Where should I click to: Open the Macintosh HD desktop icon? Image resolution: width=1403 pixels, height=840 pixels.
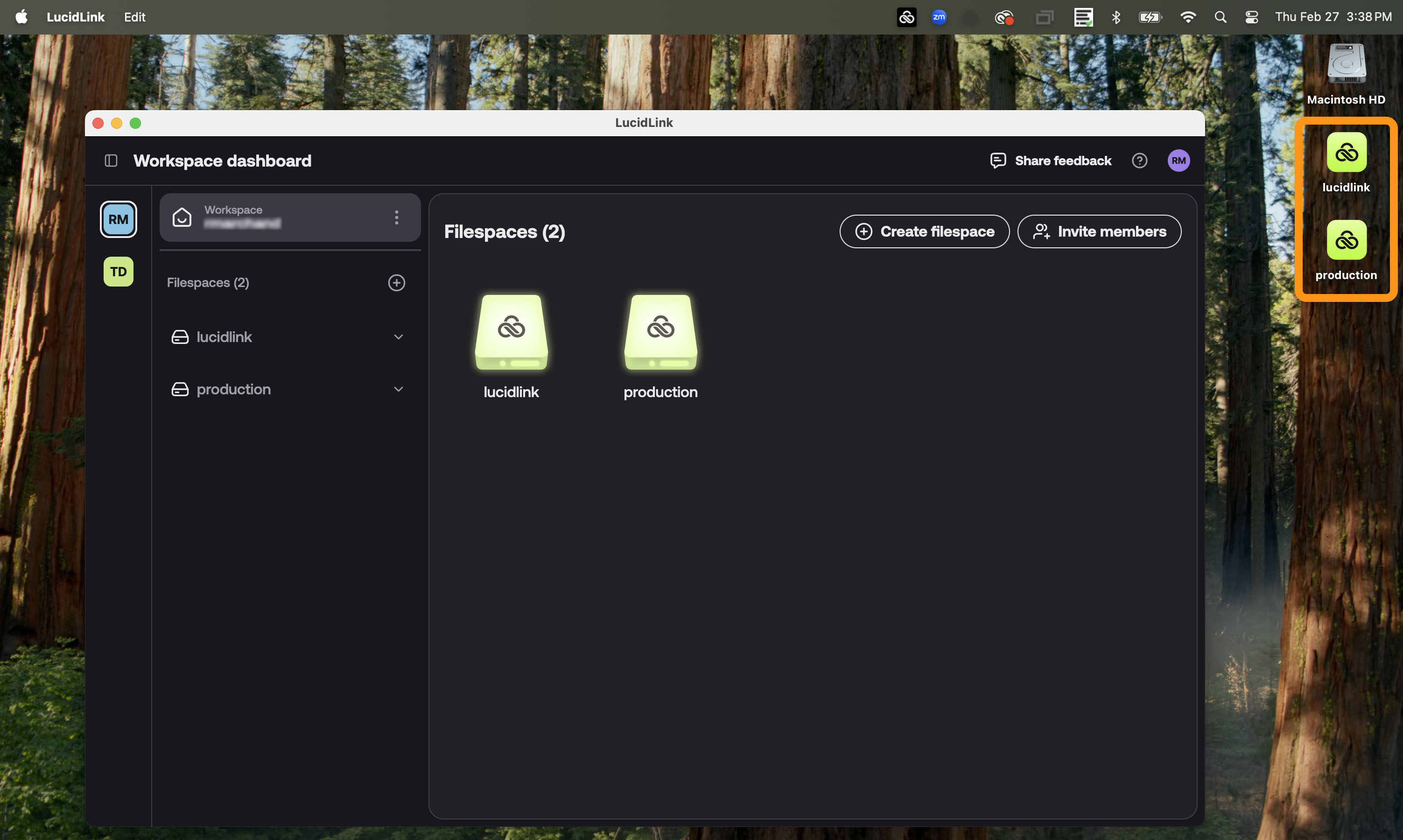1347,63
